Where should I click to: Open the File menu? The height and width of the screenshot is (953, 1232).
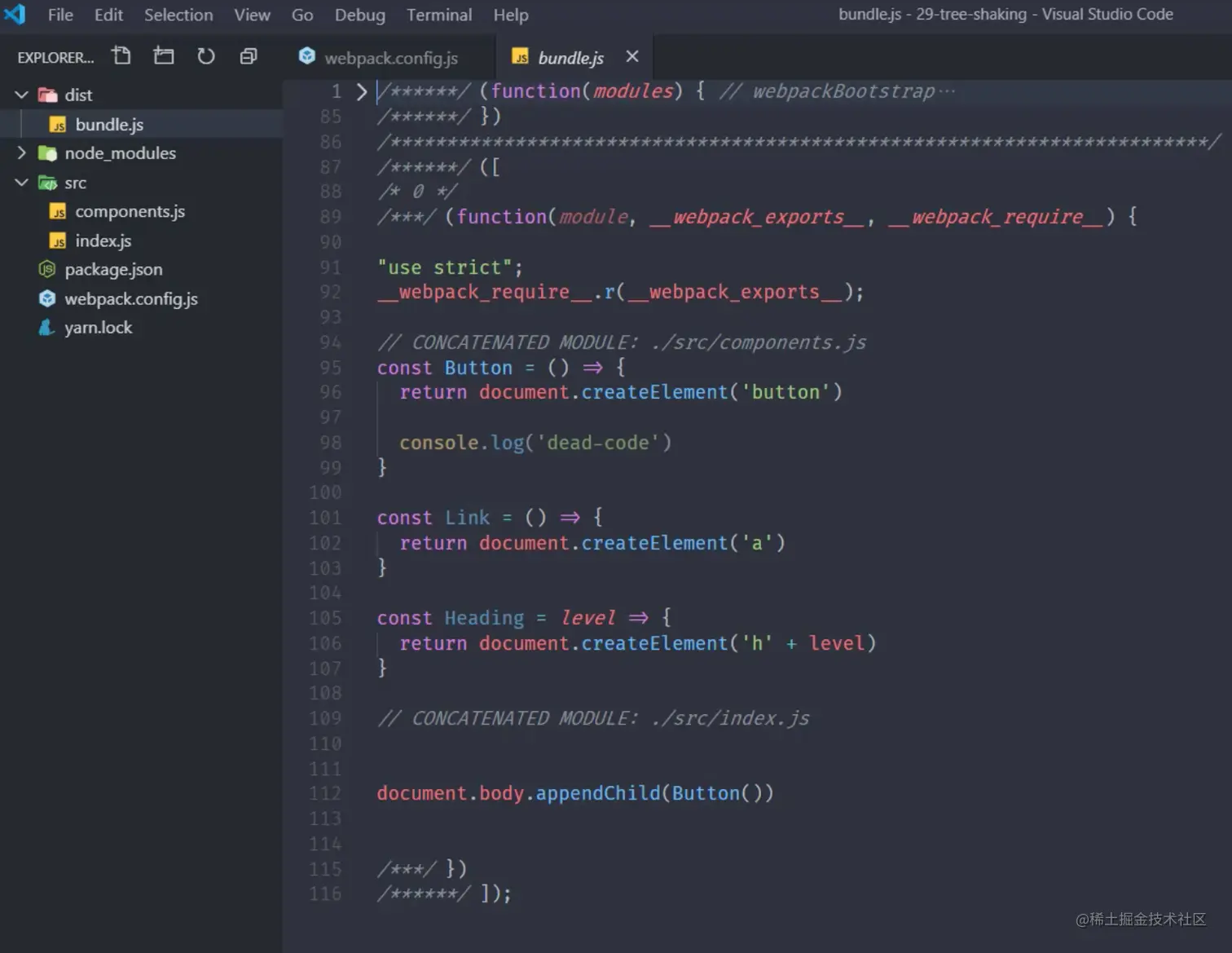[60, 15]
